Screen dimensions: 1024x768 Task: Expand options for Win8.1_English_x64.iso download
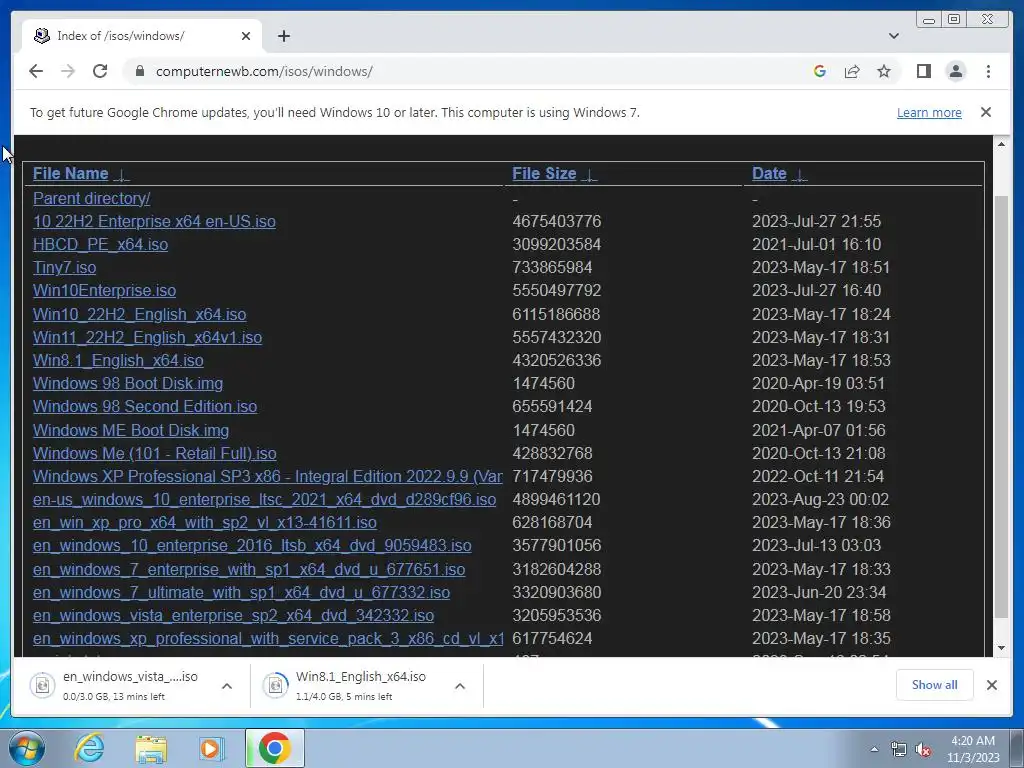[x=460, y=686]
